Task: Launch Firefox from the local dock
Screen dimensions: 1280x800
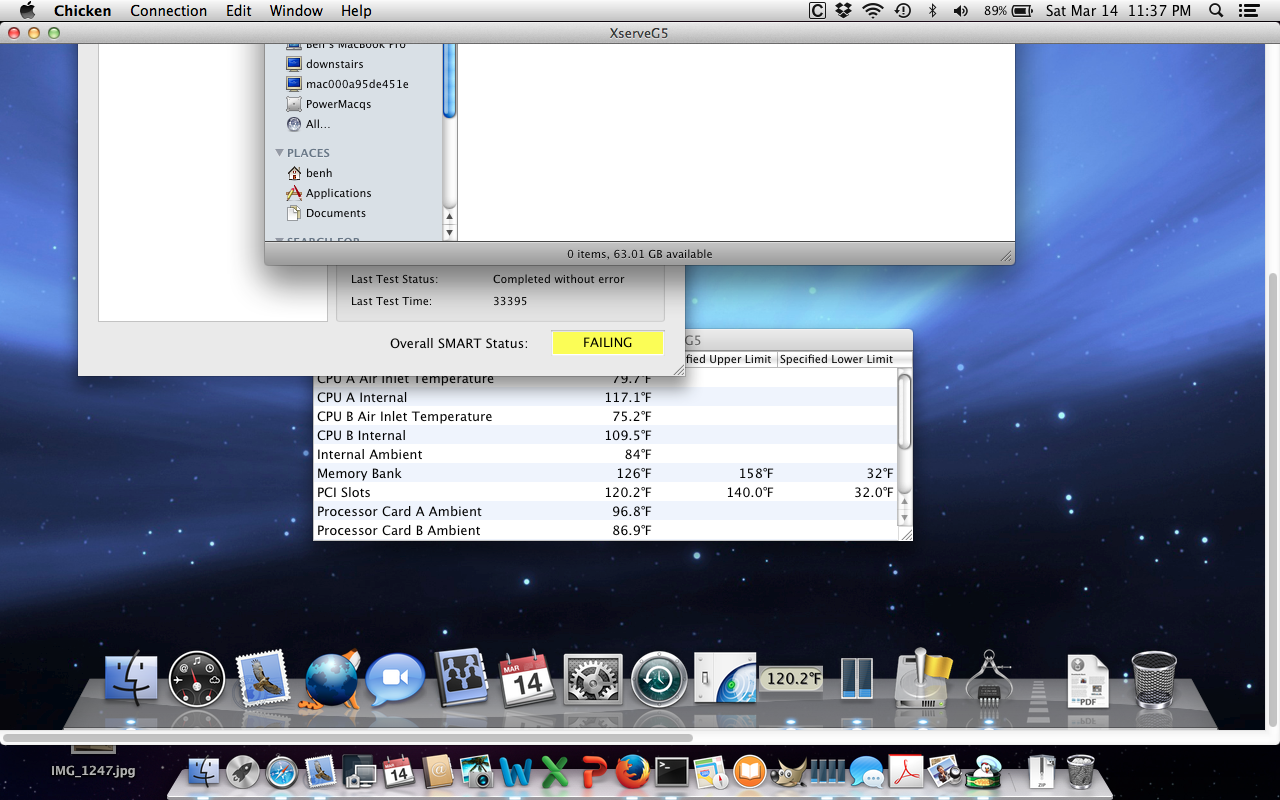Action: [x=632, y=771]
